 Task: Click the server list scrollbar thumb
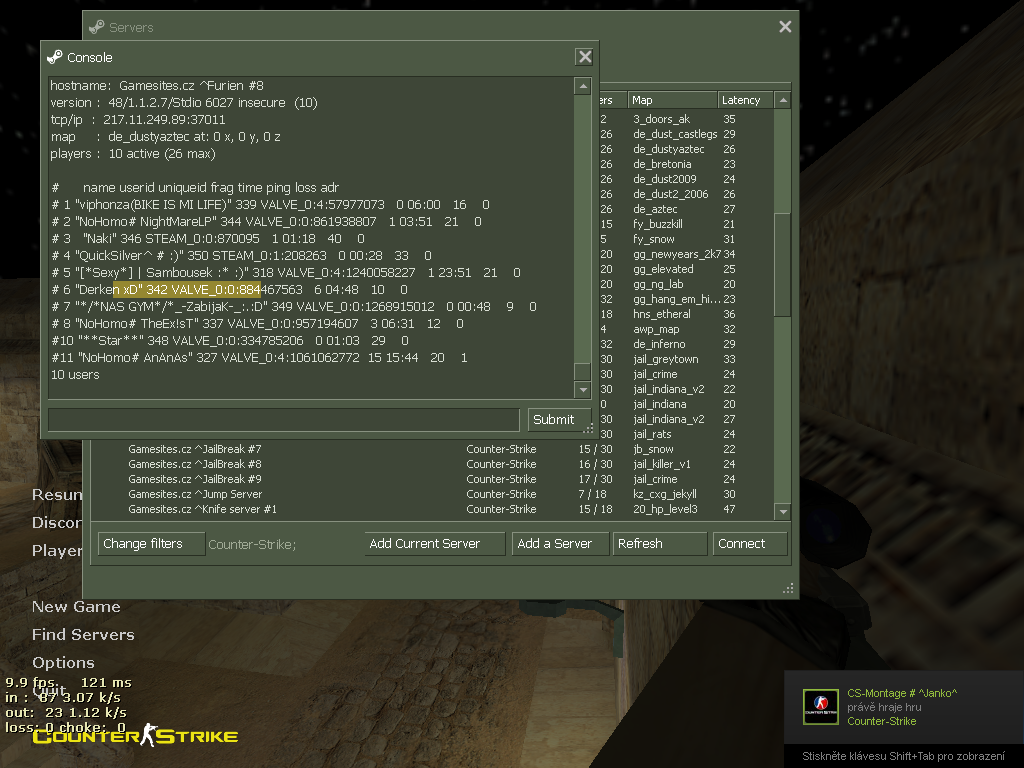point(783,265)
